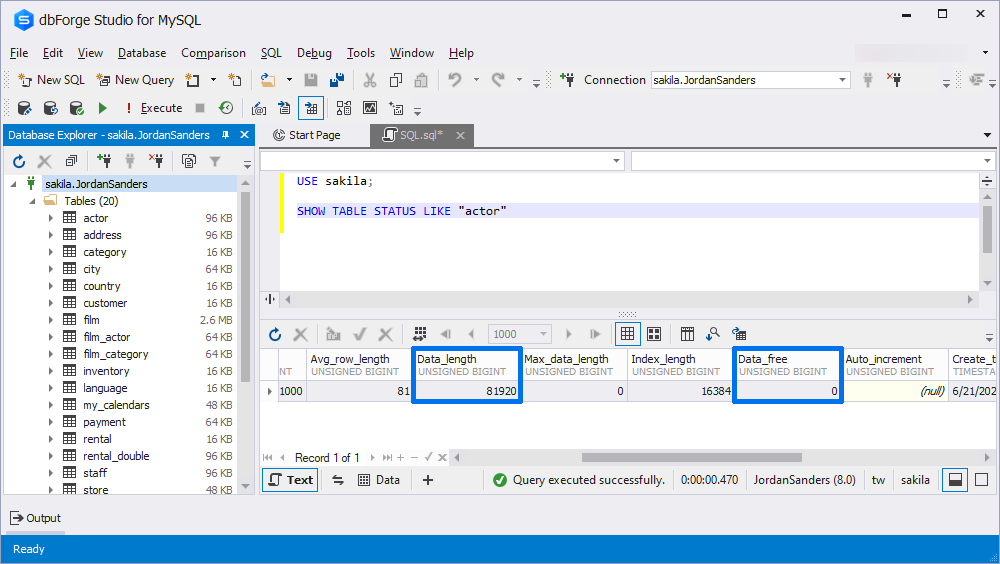Select the customer table in tree
1000x564 pixels.
point(105,303)
